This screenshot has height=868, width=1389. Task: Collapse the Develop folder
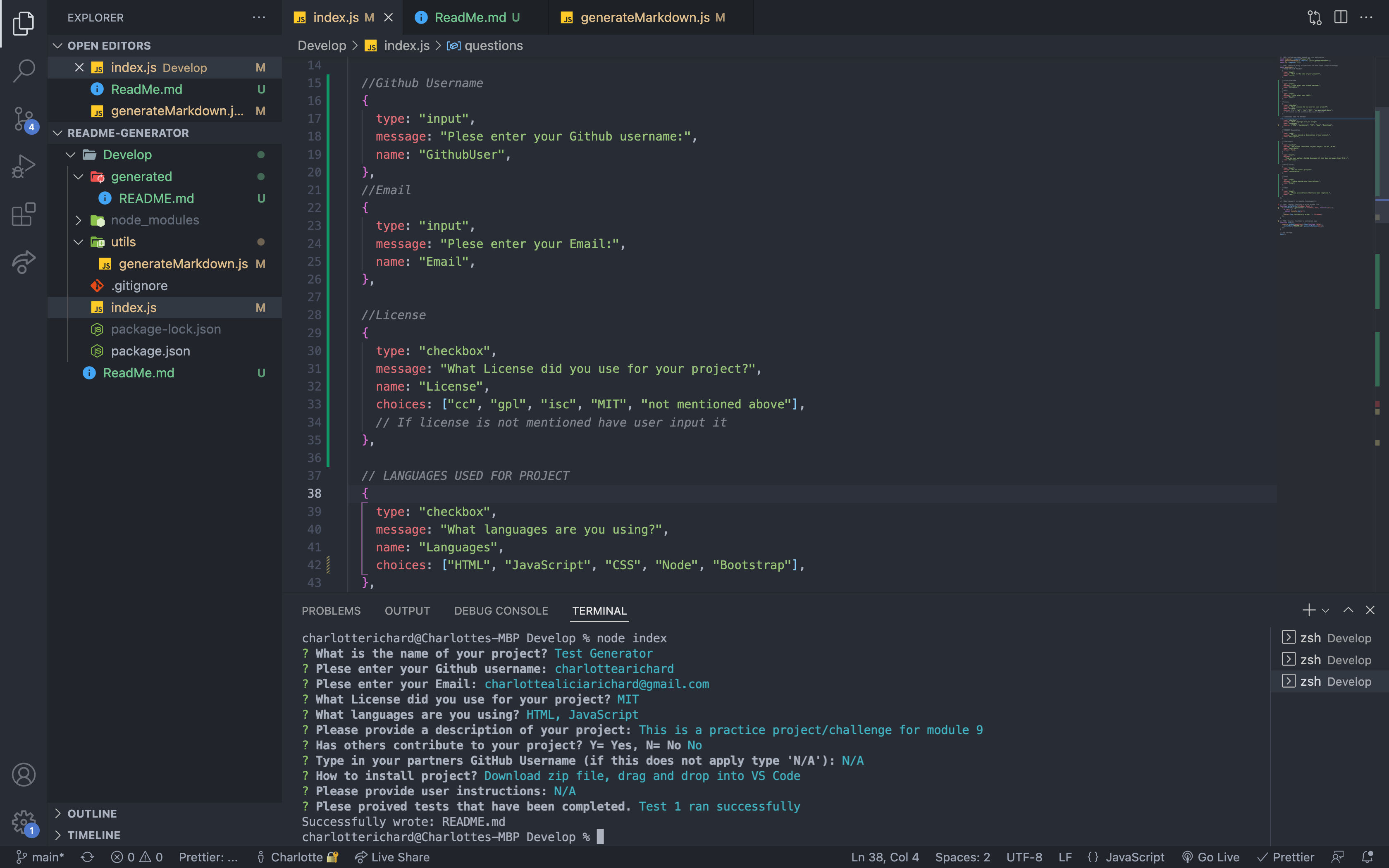(x=71, y=155)
